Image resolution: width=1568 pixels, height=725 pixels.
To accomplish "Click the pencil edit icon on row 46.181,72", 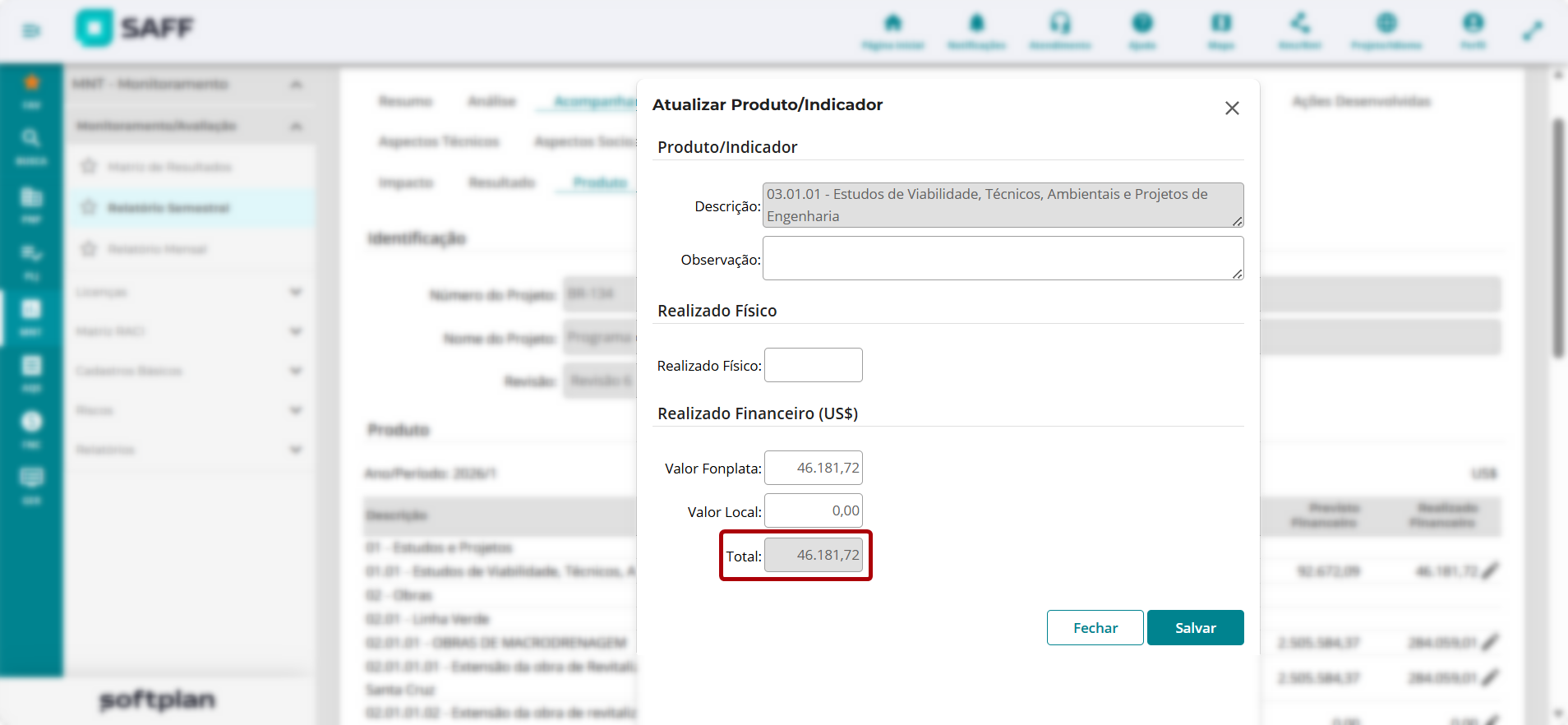I will pos(1490,570).
